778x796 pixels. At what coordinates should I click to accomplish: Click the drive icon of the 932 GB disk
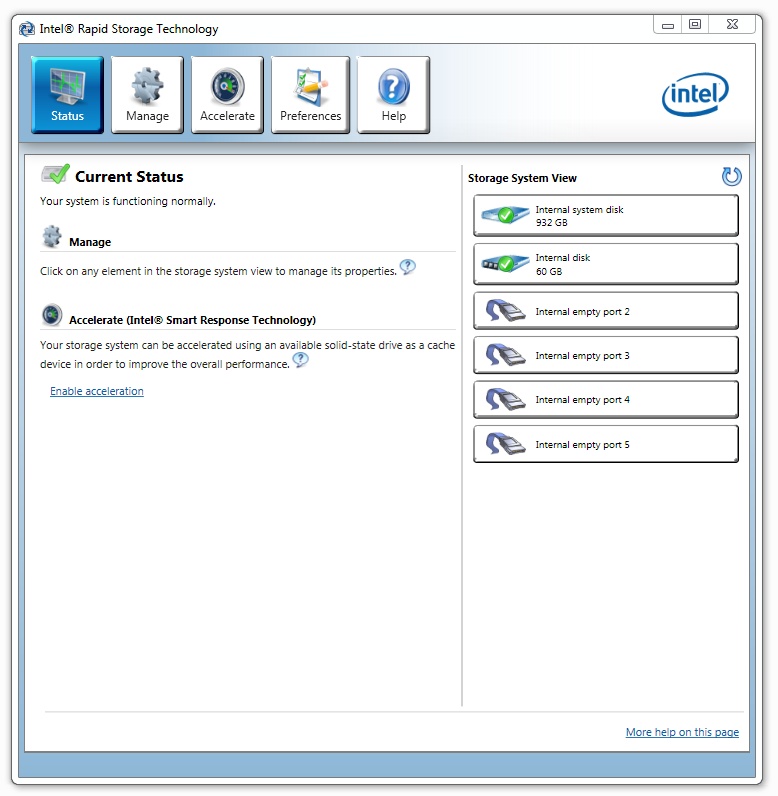(x=504, y=215)
